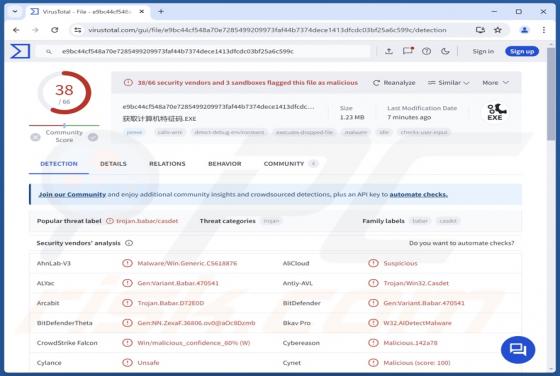560x376 pixels.
Task: Click Trojan.Babar.D72E0D detection text
Action: pyautogui.click(x=171, y=303)
